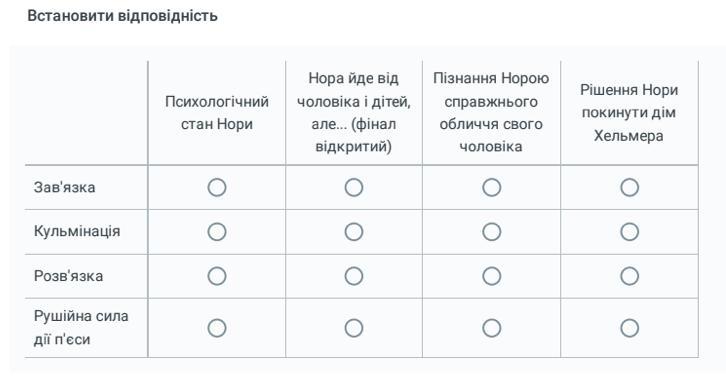
Task: Click the Кульмінація row label
Action: [77, 231]
